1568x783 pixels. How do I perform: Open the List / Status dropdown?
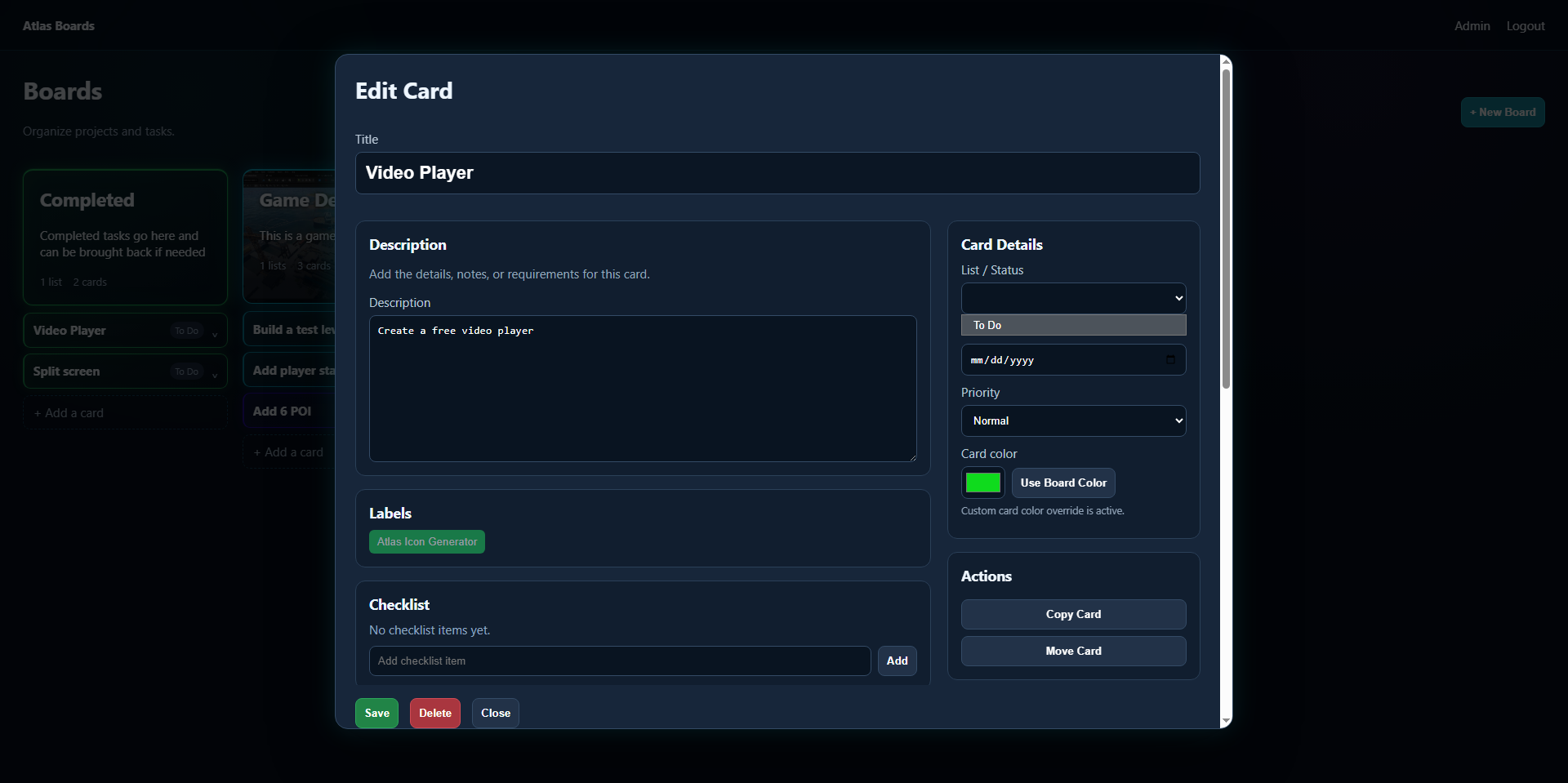(x=1073, y=299)
